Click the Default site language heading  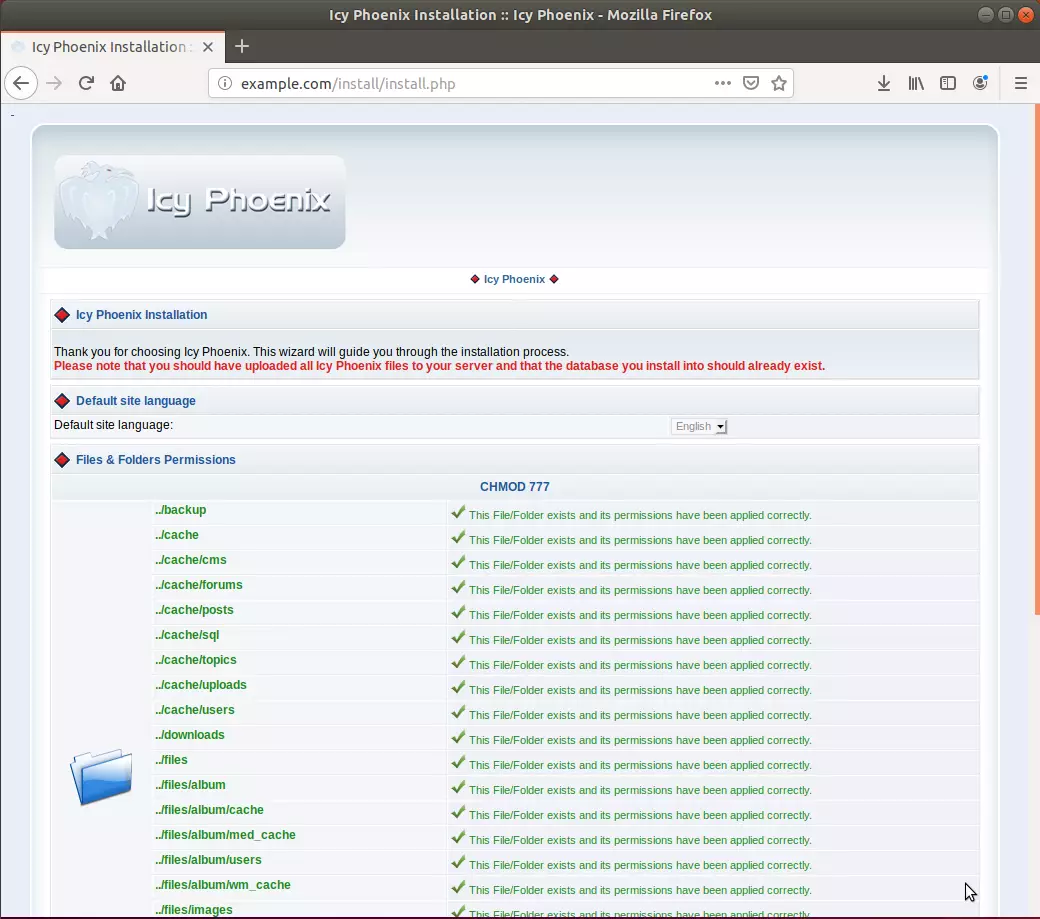tap(135, 401)
